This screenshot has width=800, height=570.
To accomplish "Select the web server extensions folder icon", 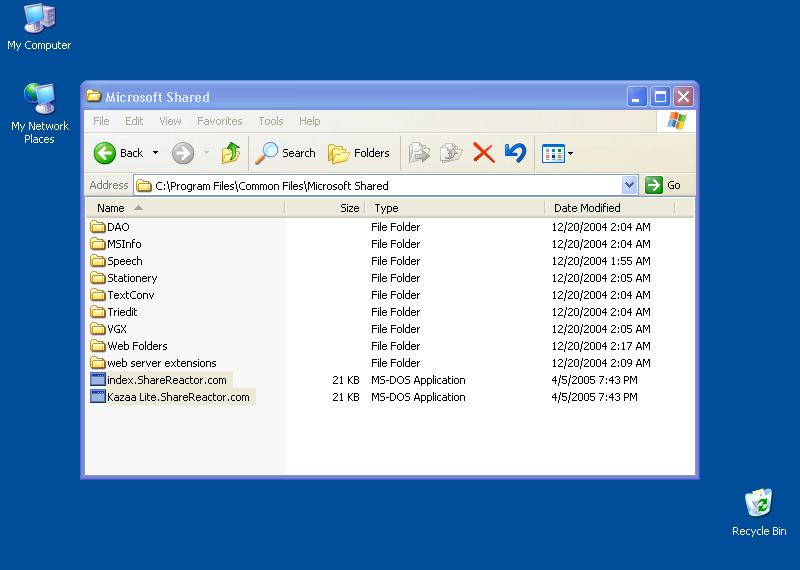I will click(x=97, y=363).
